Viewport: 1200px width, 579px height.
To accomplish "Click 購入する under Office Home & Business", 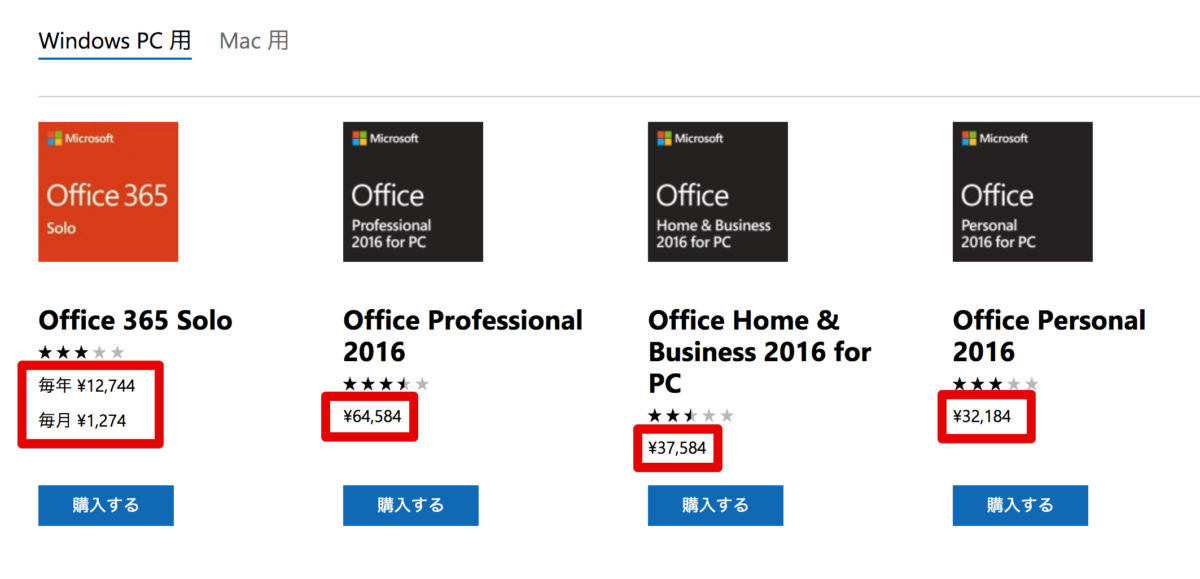I will point(716,505).
